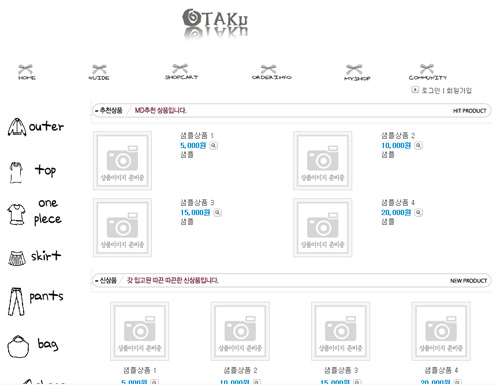Image resolution: width=500 pixels, height=385 pixels.
Task: Open COMMUNITY navigation item
Action: (428, 72)
